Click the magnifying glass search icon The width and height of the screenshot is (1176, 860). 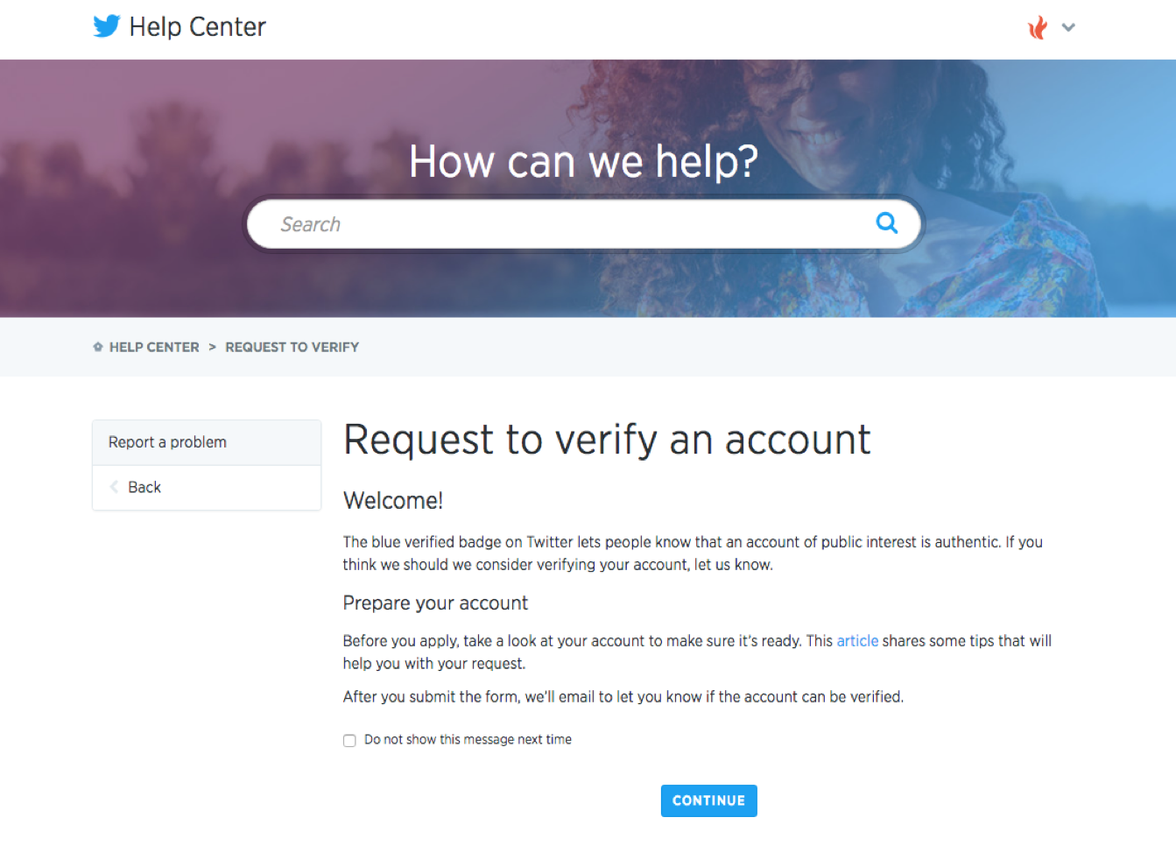point(886,223)
